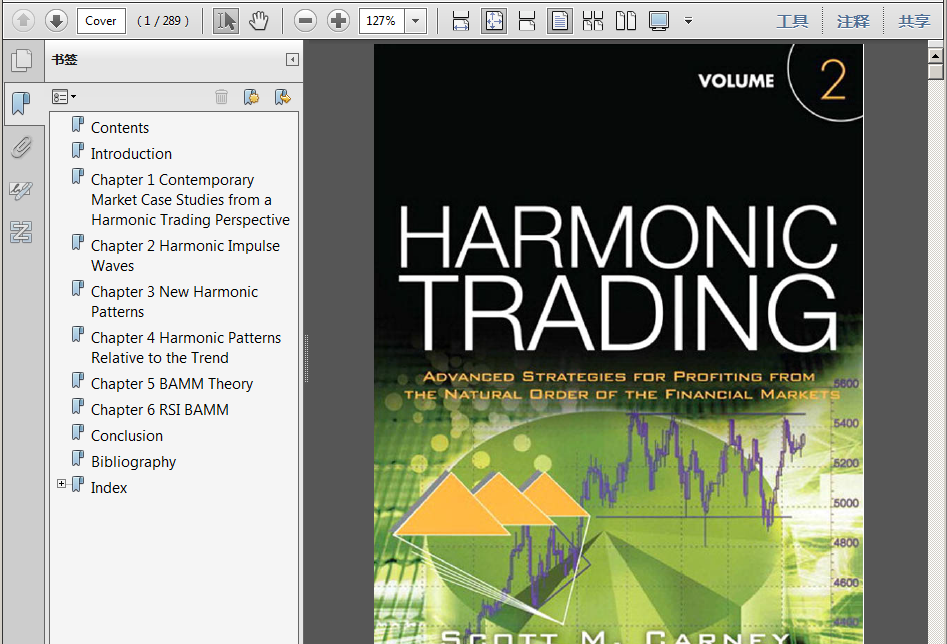The height and width of the screenshot is (644, 947).
Task: Activate the Hand pan tool
Action: [x=259, y=21]
